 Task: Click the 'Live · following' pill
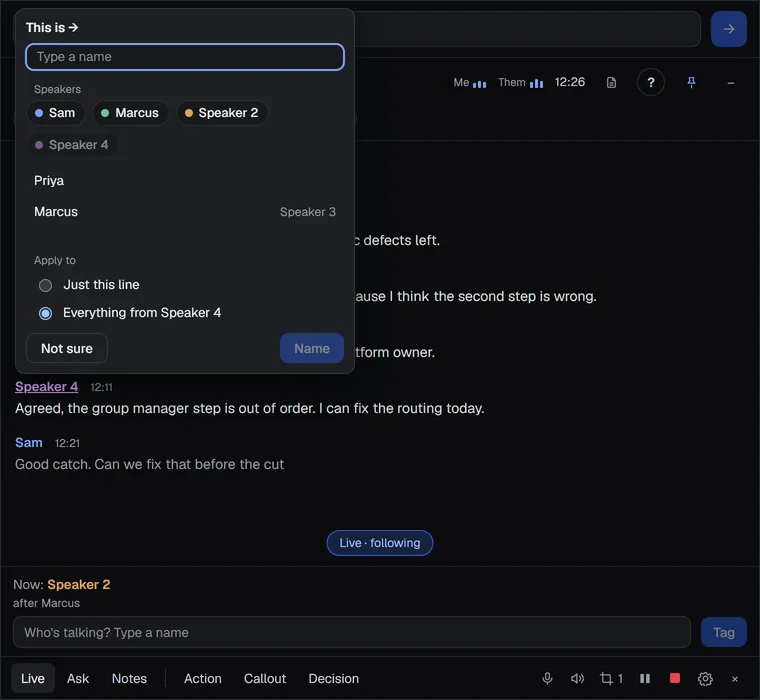click(x=380, y=543)
